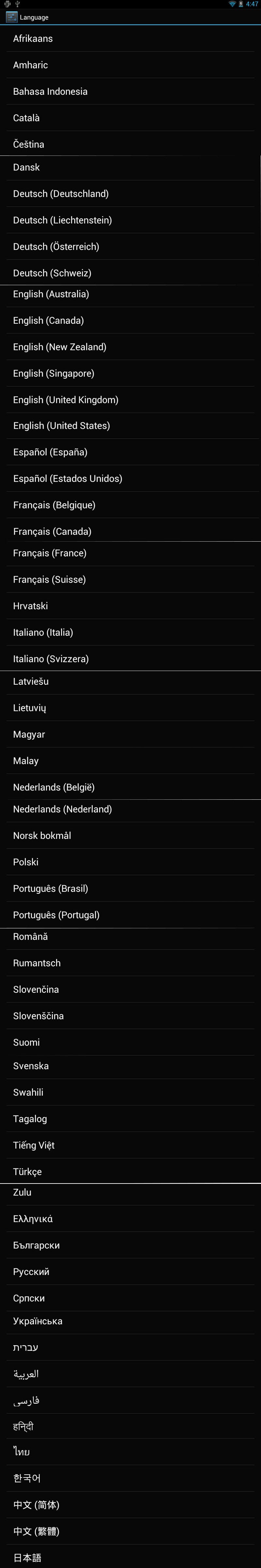Select 中文 (简体) language
This screenshot has width=261, height=1568.
[x=130, y=1505]
